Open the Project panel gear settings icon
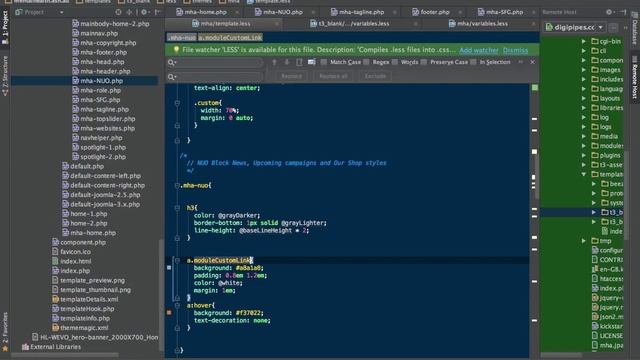 point(144,12)
